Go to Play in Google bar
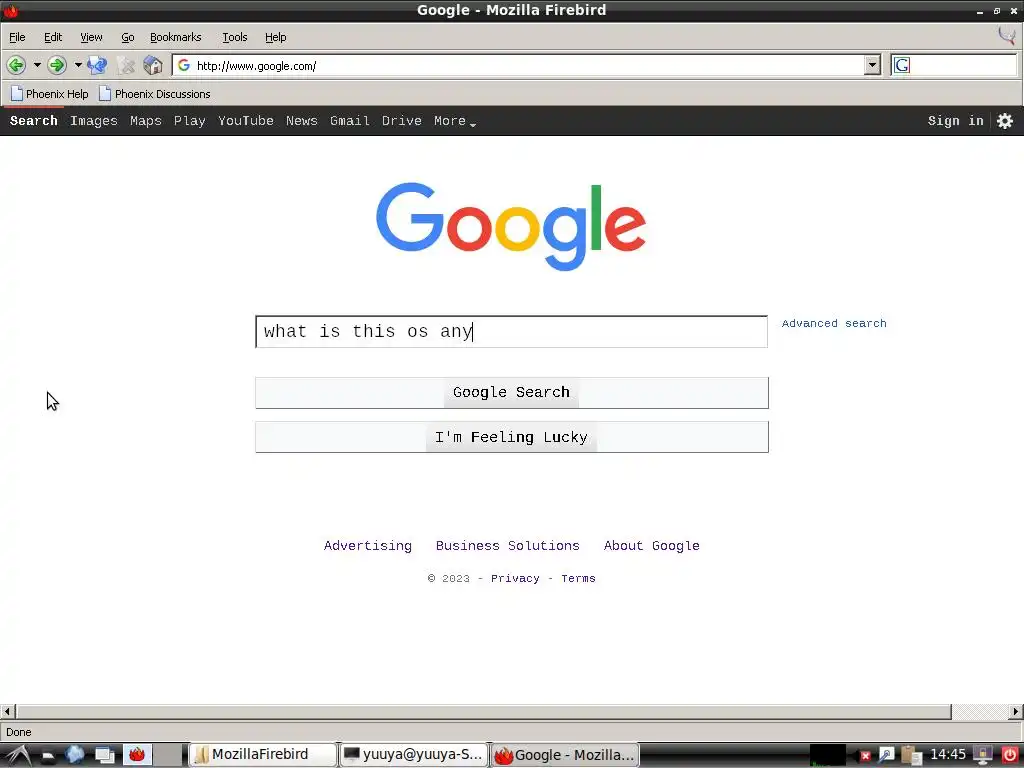This screenshot has height=768, width=1024. pyautogui.click(x=189, y=121)
